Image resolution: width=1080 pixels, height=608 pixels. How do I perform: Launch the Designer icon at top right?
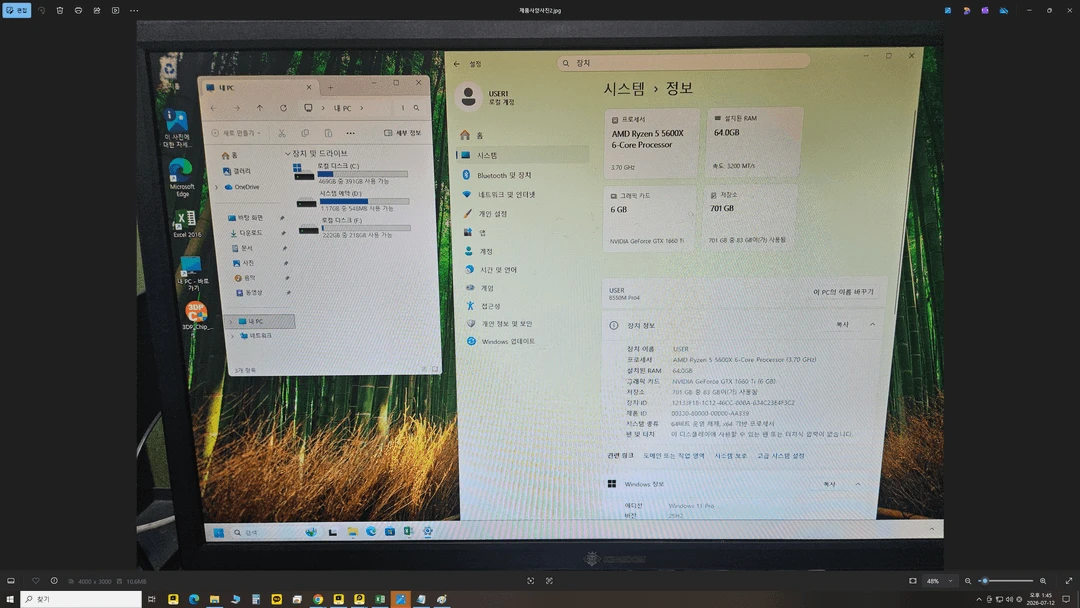(x=967, y=10)
